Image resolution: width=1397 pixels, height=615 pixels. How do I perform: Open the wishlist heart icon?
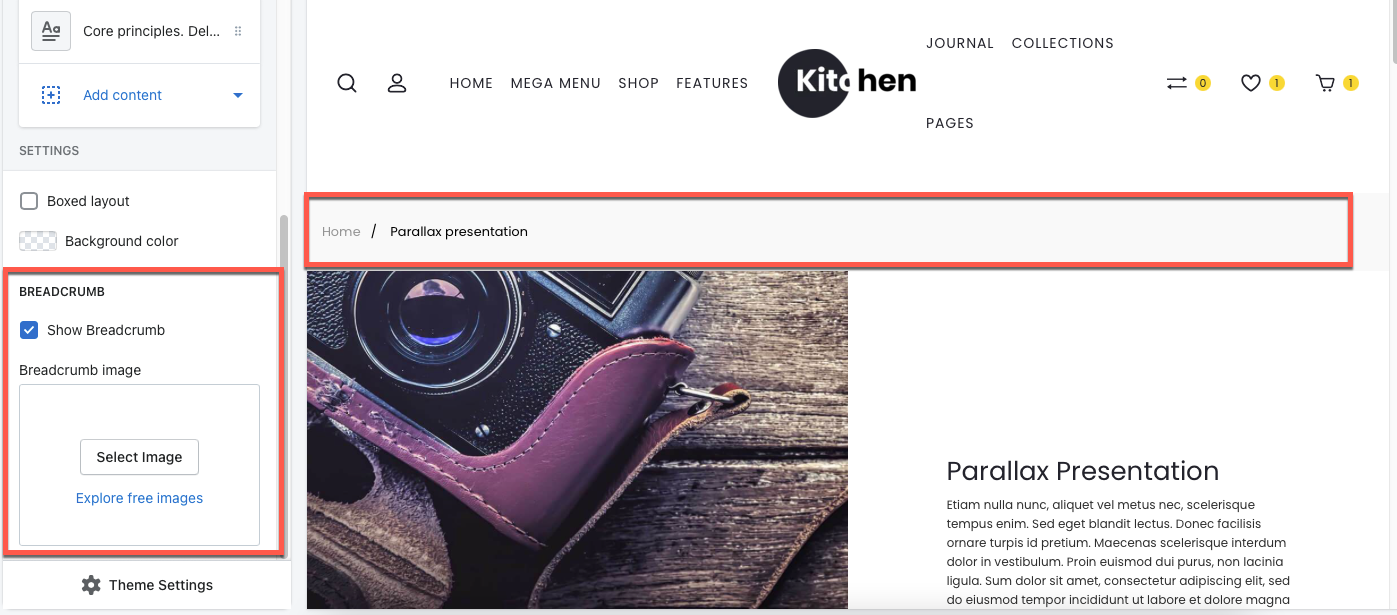pyautogui.click(x=1250, y=83)
